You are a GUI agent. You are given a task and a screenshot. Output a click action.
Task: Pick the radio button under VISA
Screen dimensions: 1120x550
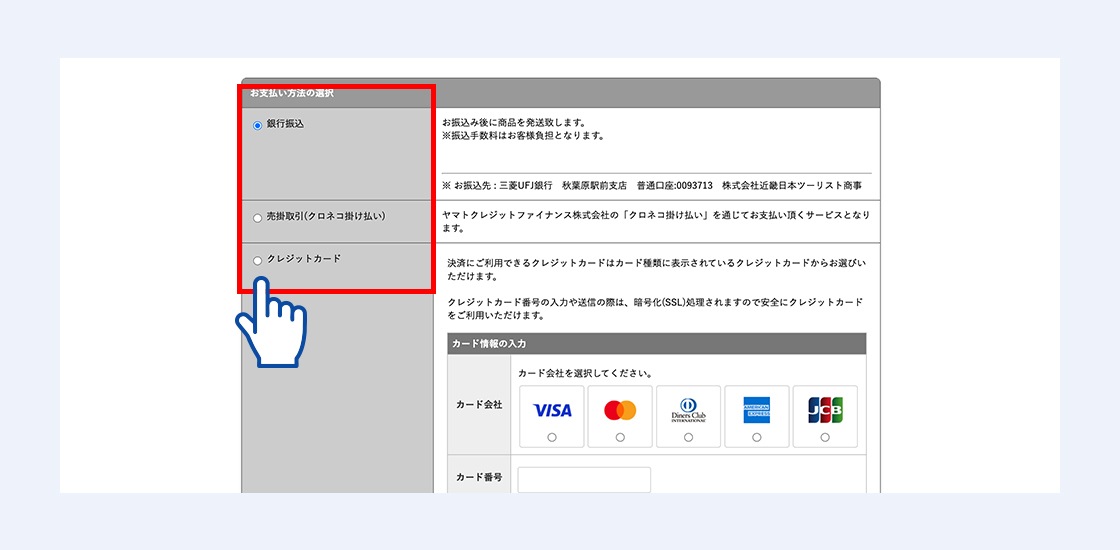(552, 437)
